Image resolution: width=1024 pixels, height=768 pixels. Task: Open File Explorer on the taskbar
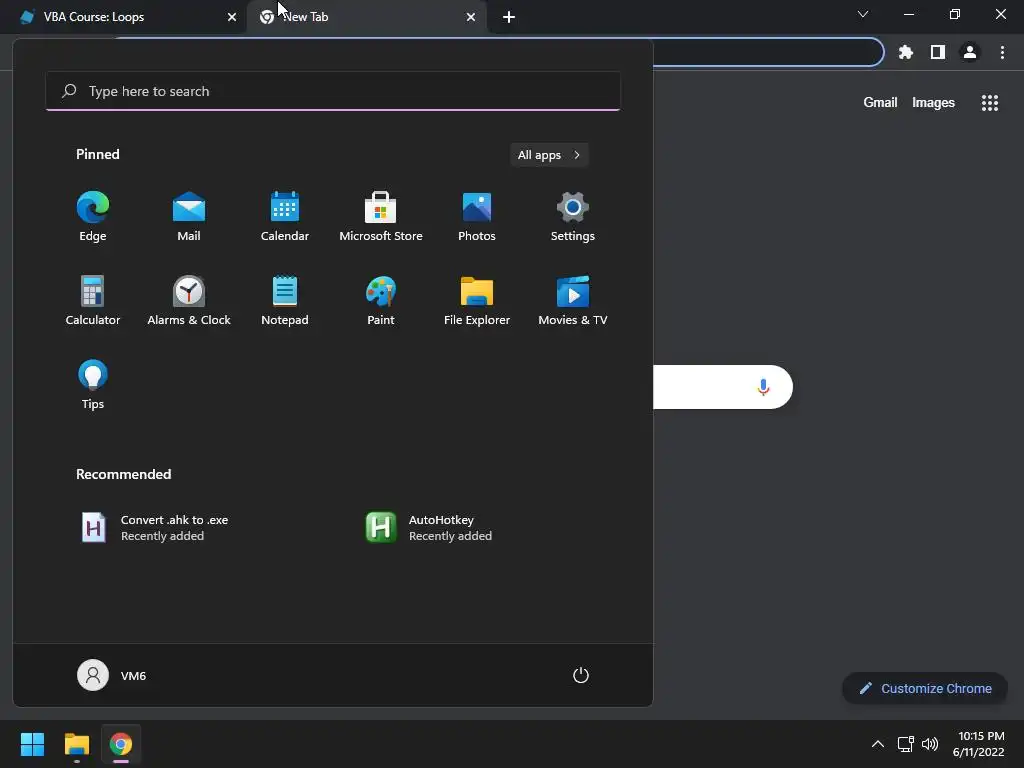pos(76,744)
